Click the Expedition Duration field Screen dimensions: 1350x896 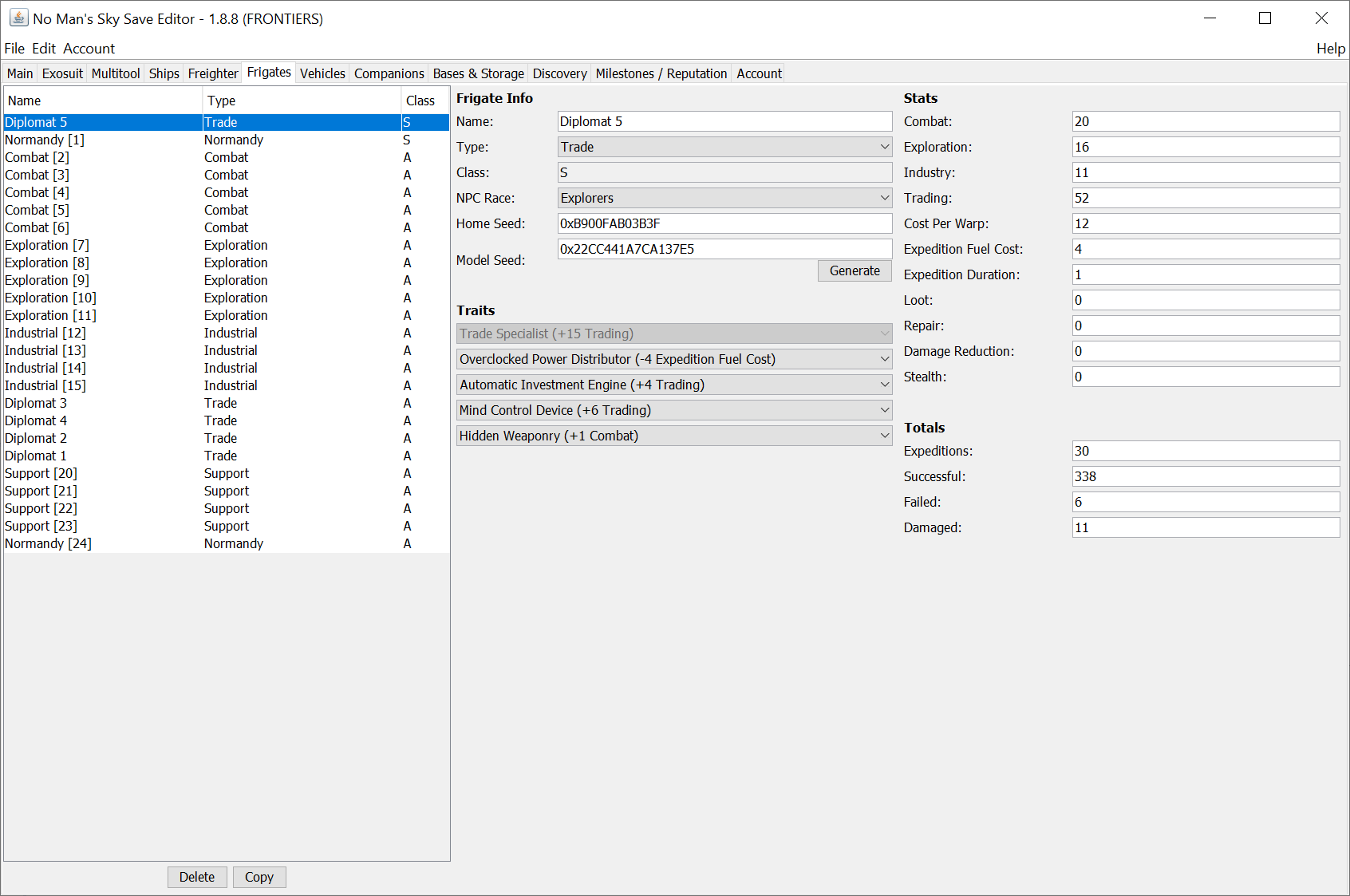1206,274
